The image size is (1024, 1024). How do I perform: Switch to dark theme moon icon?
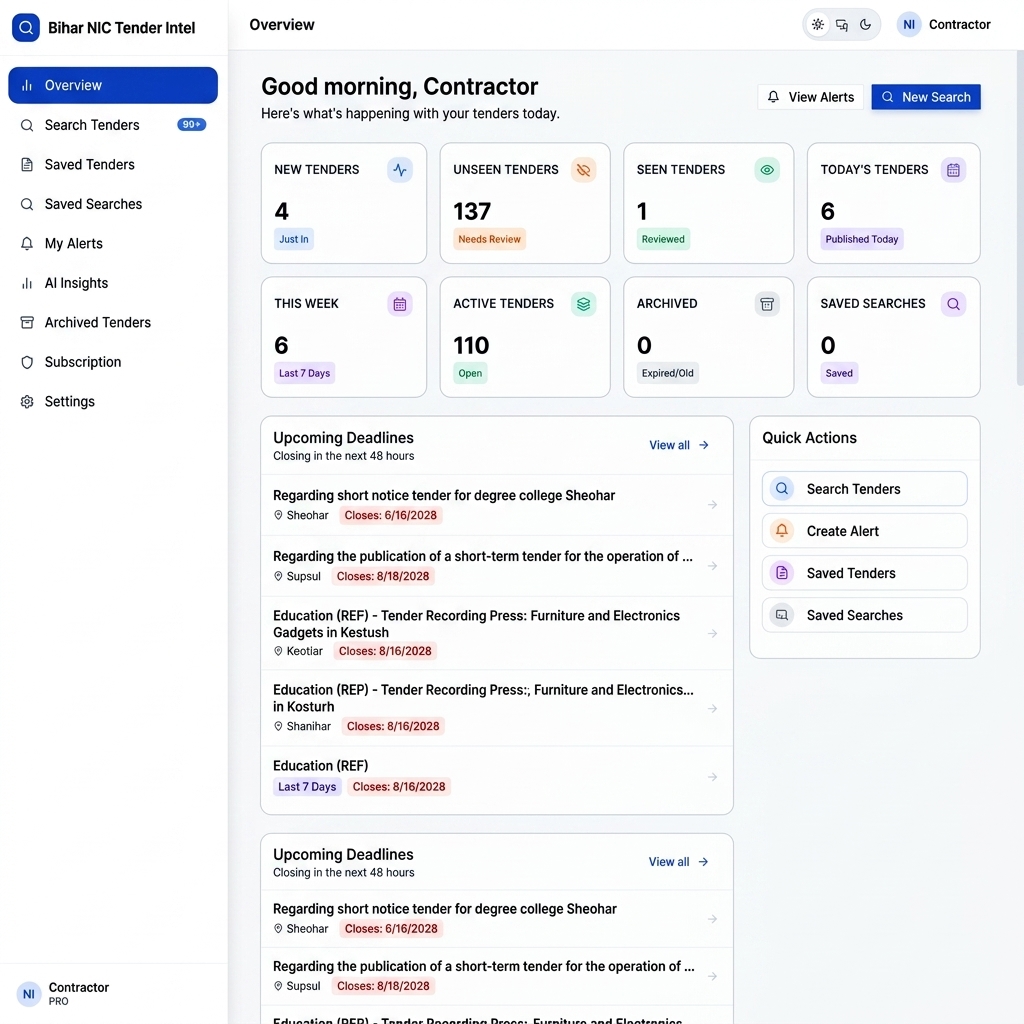(865, 25)
